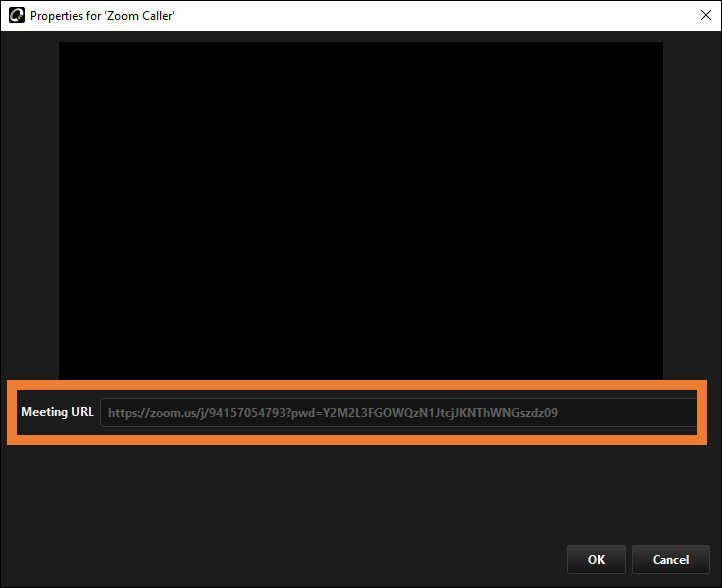
Task: Click the Meeting URL input field
Action: (x=398, y=413)
